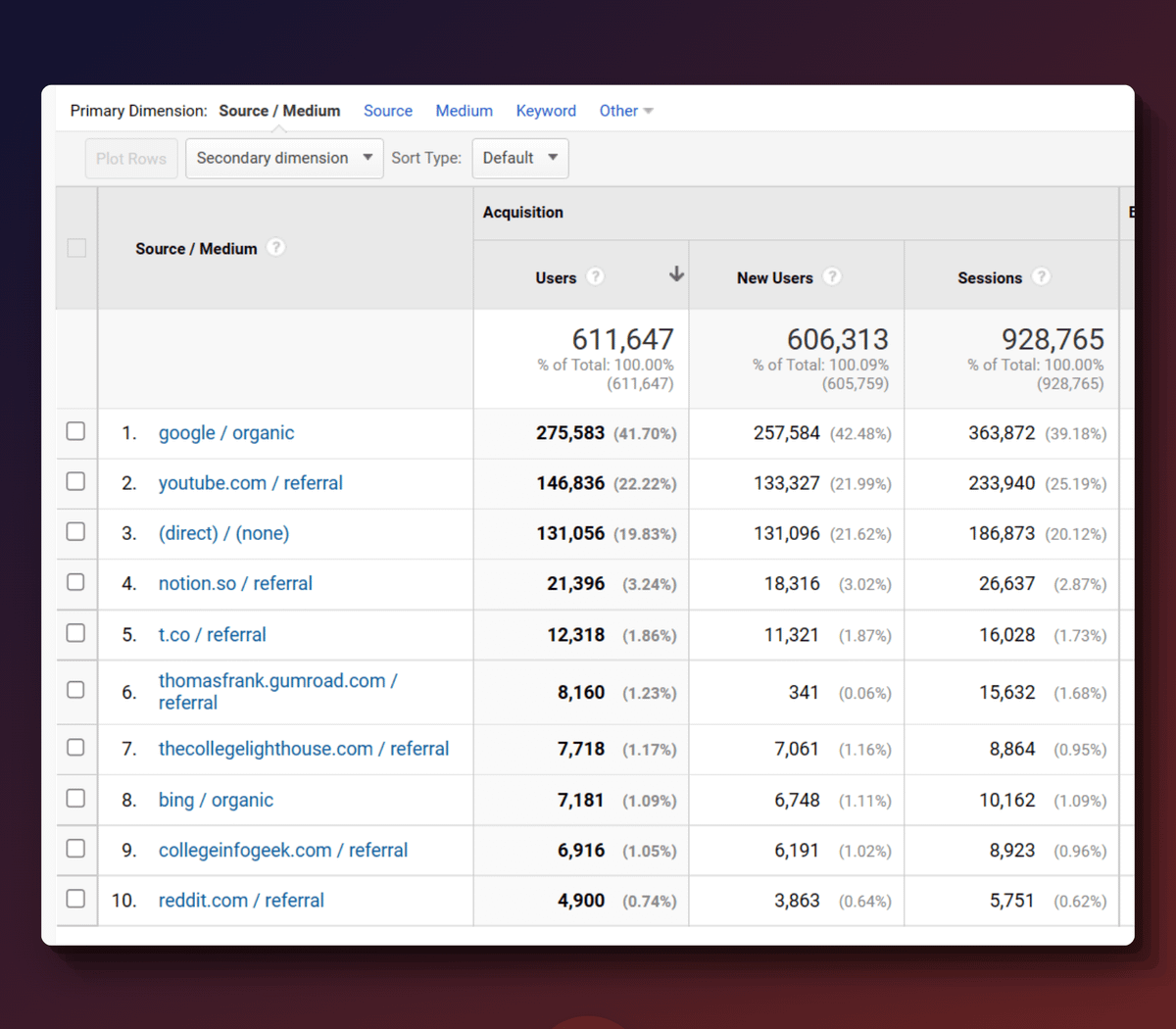Click help icon beside Source / Medium header
The height and width of the screenshot is (1029, 1176).
[276, 247]
